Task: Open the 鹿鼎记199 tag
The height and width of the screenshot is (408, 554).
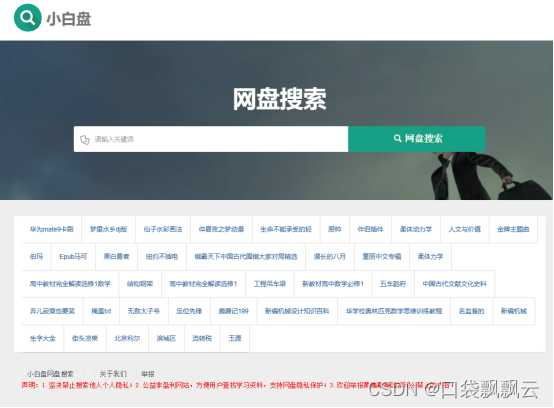Action: (234, 311)
